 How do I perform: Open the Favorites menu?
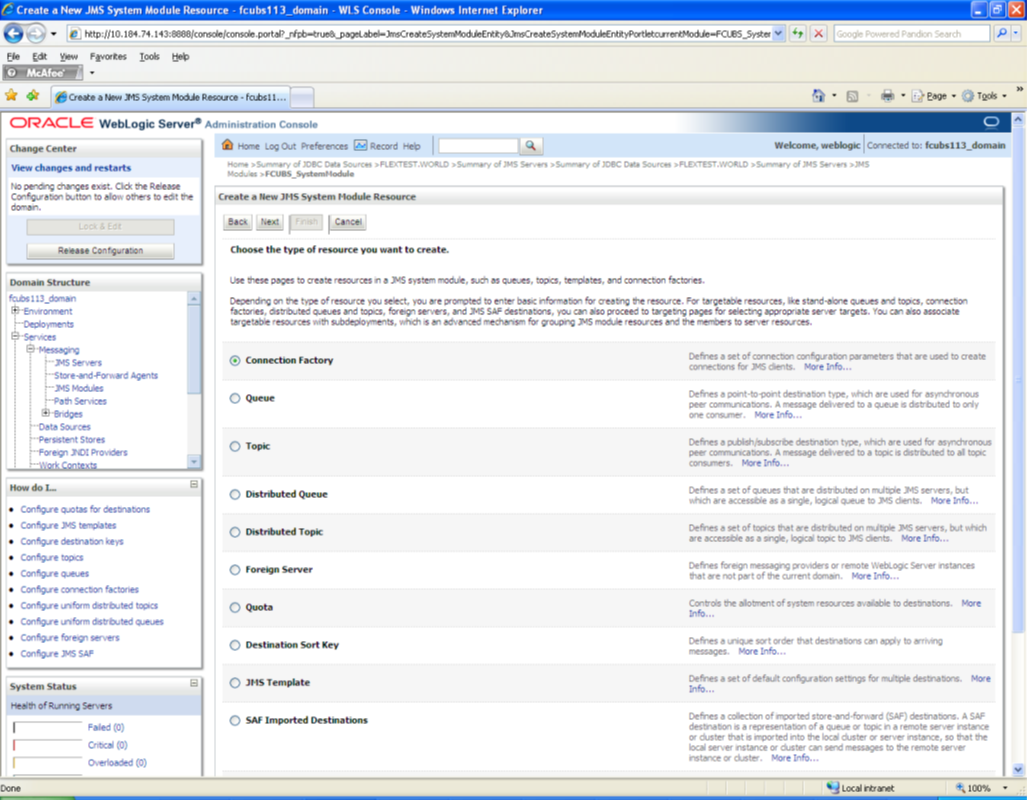tap(108, 56)
